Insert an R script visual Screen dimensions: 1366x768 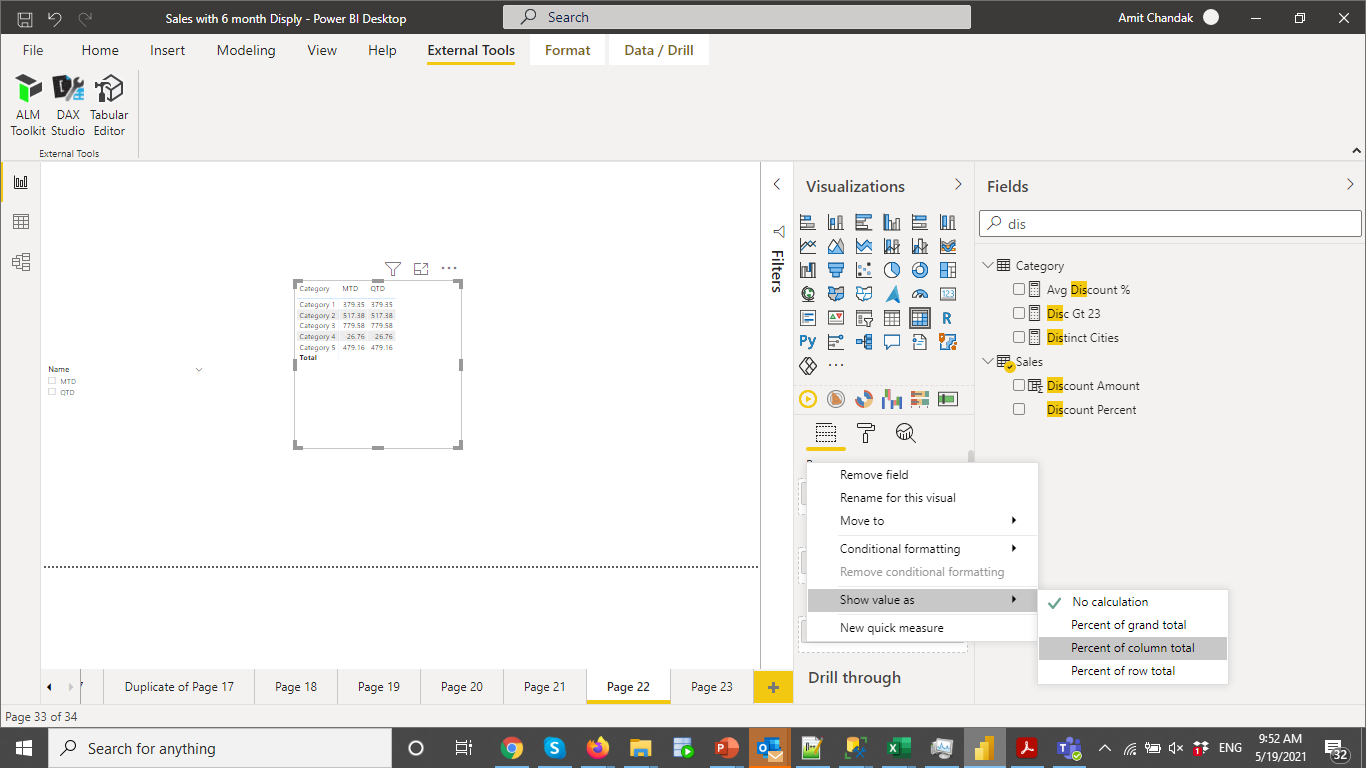pyautogui.click(x=948, y=318)
